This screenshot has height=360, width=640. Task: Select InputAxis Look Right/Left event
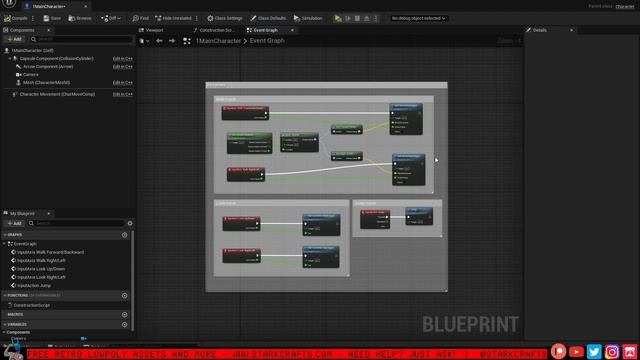(41, 277)
